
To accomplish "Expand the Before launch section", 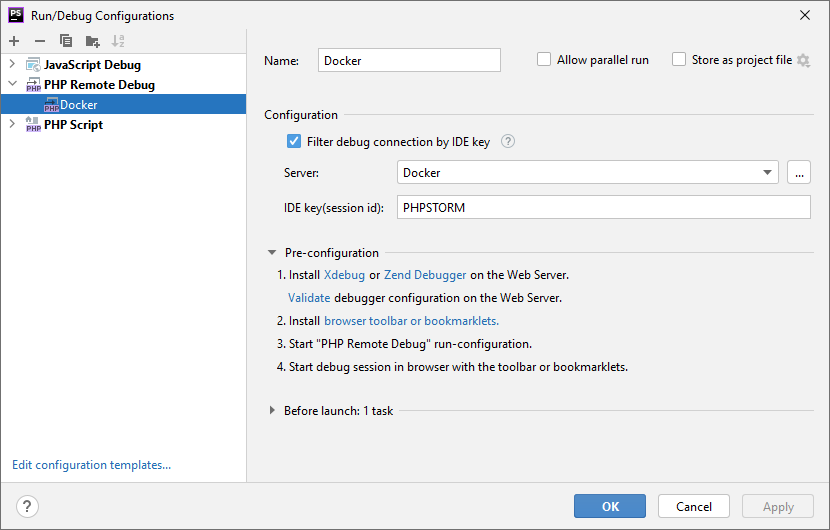I will click(272, 410).
